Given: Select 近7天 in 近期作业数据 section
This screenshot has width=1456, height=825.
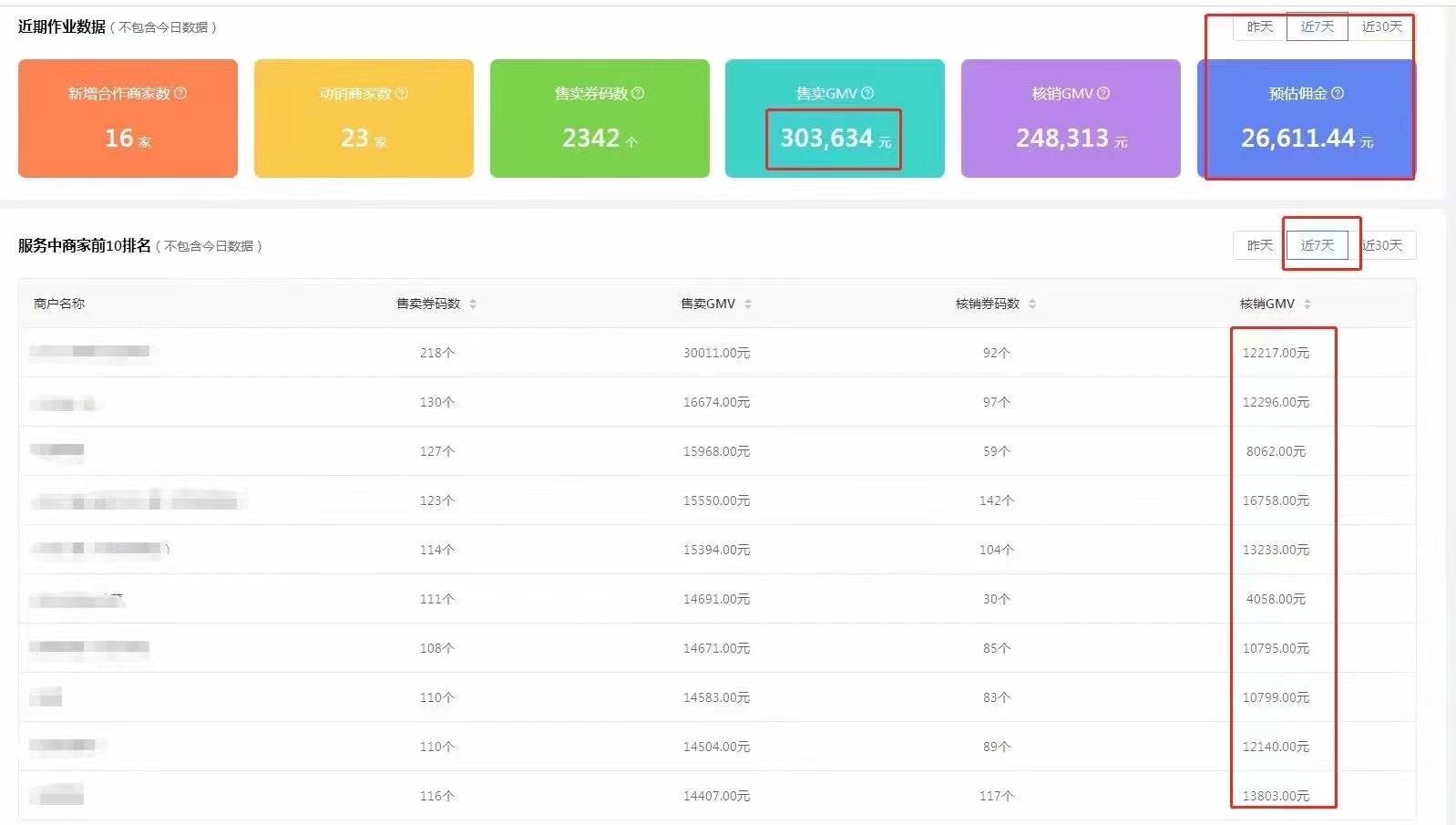Looking at the screenshot, I should [1317, 27].
